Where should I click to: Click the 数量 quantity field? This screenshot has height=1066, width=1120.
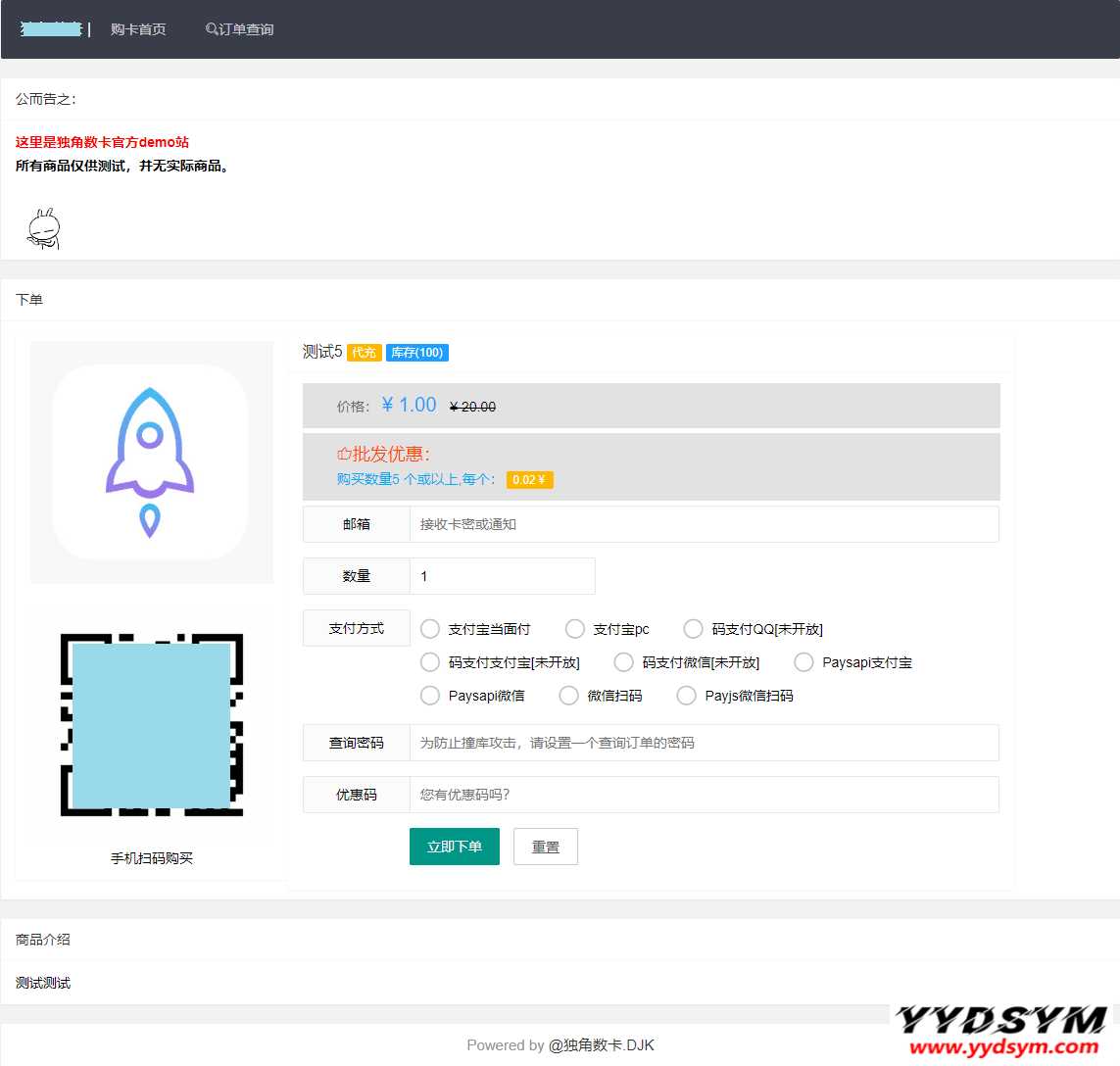(502, 576)
